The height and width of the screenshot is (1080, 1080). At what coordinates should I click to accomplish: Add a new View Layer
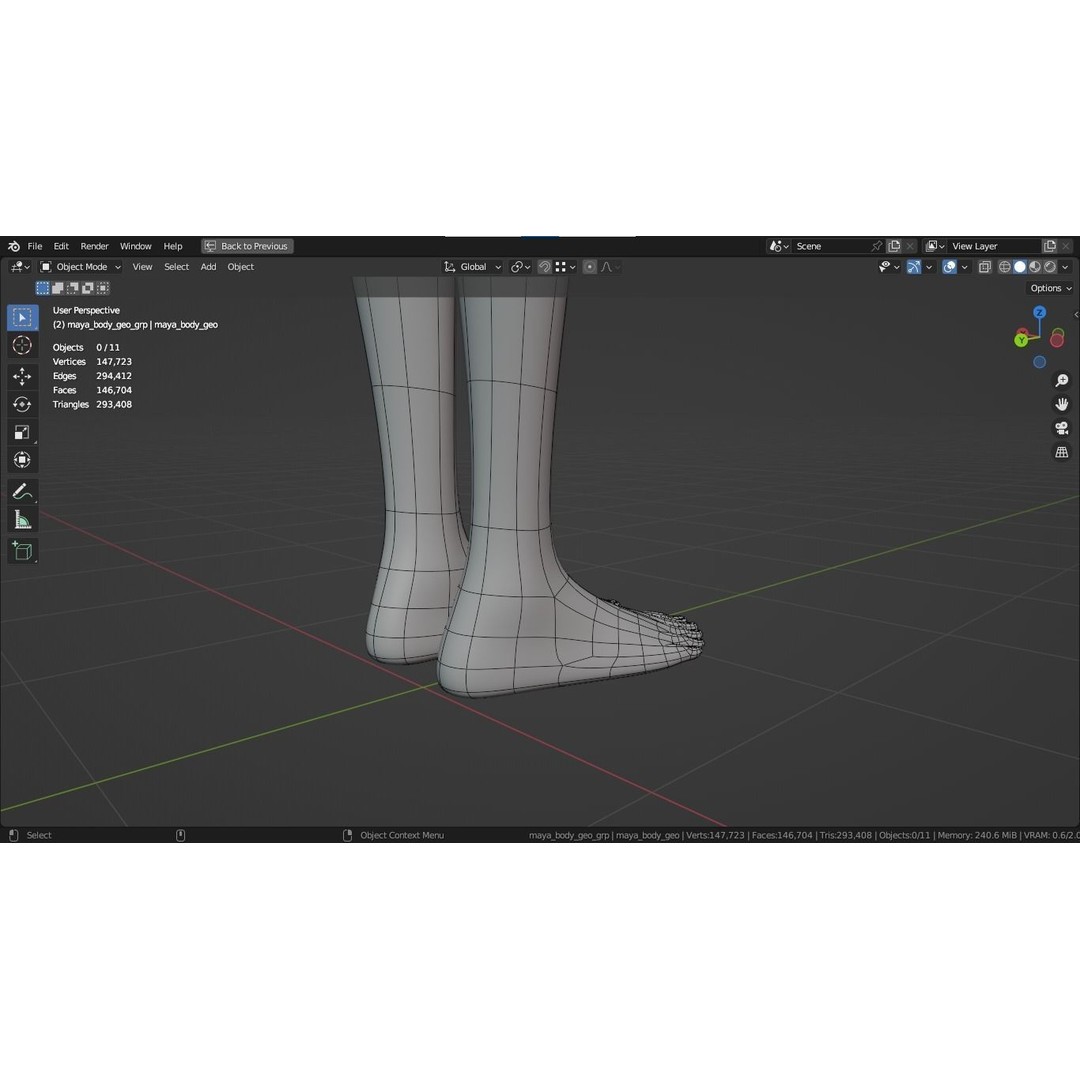pos(1050,246)
